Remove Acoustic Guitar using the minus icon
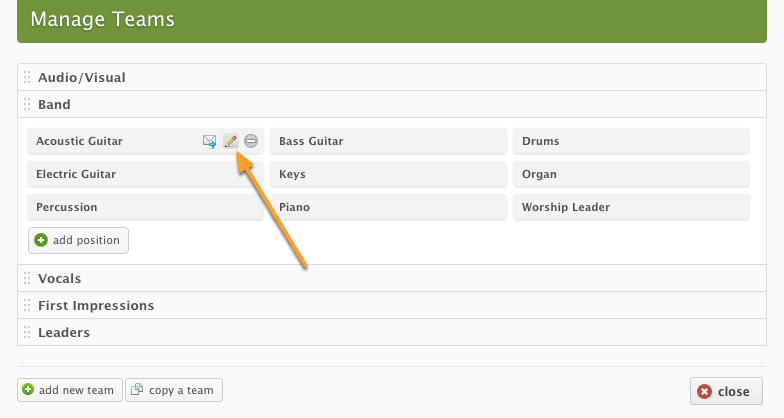This screenshot has width=784, height=418. pyautogui.click(x=251, y=141)
